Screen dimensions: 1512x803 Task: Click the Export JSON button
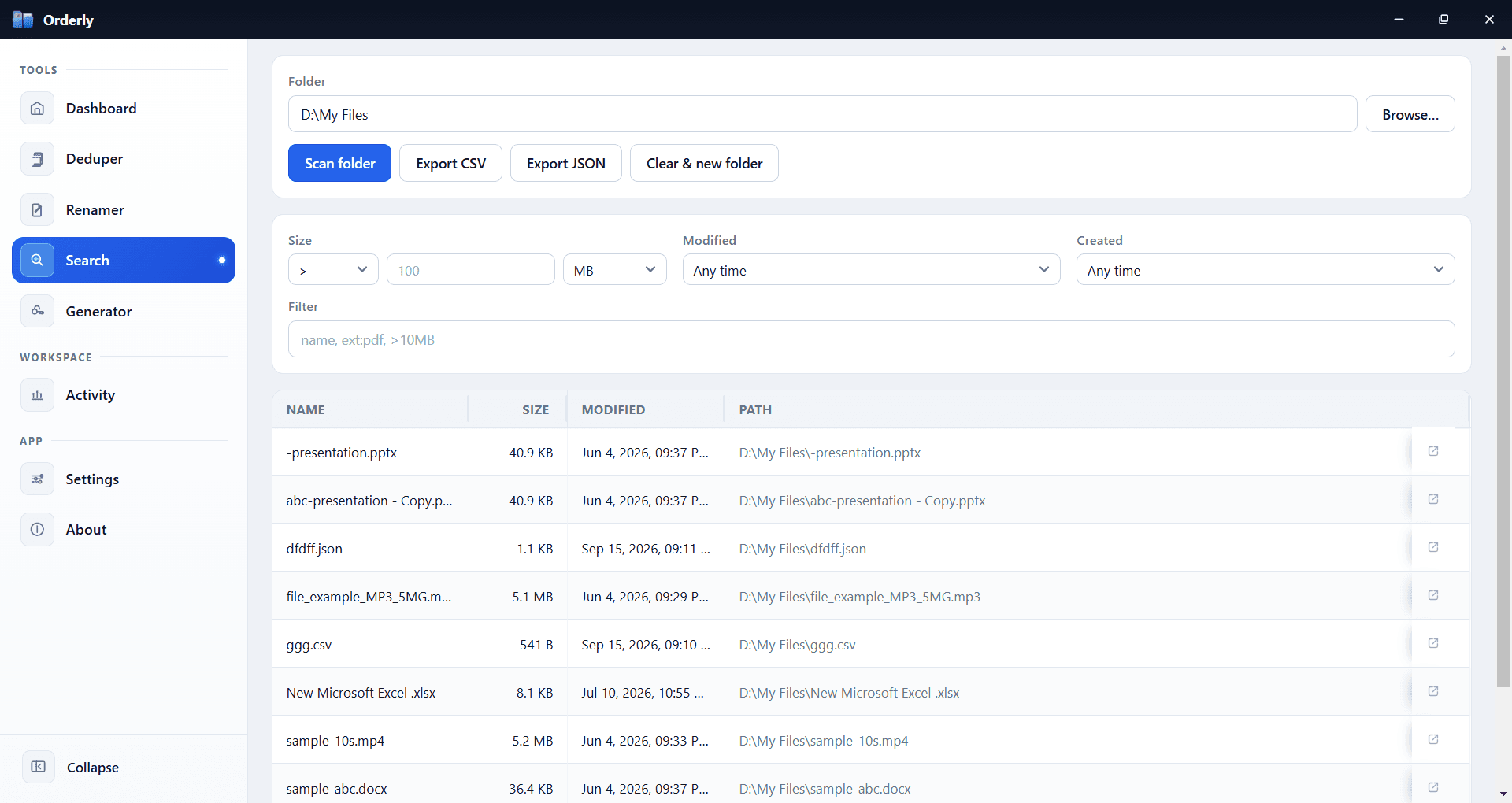[565, 163]
